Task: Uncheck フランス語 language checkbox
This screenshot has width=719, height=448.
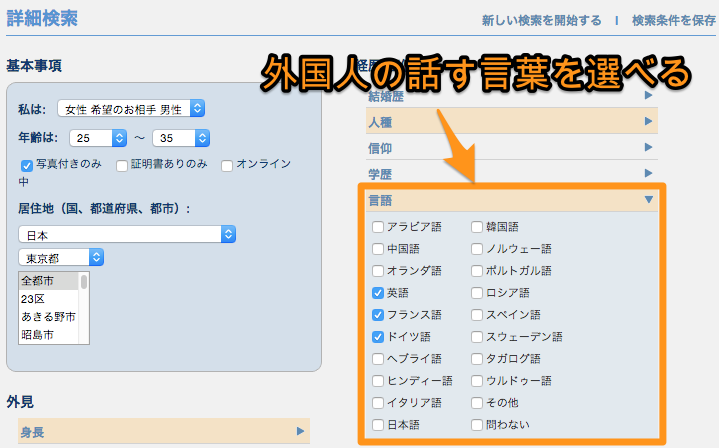Action: (x=378, y=315)
